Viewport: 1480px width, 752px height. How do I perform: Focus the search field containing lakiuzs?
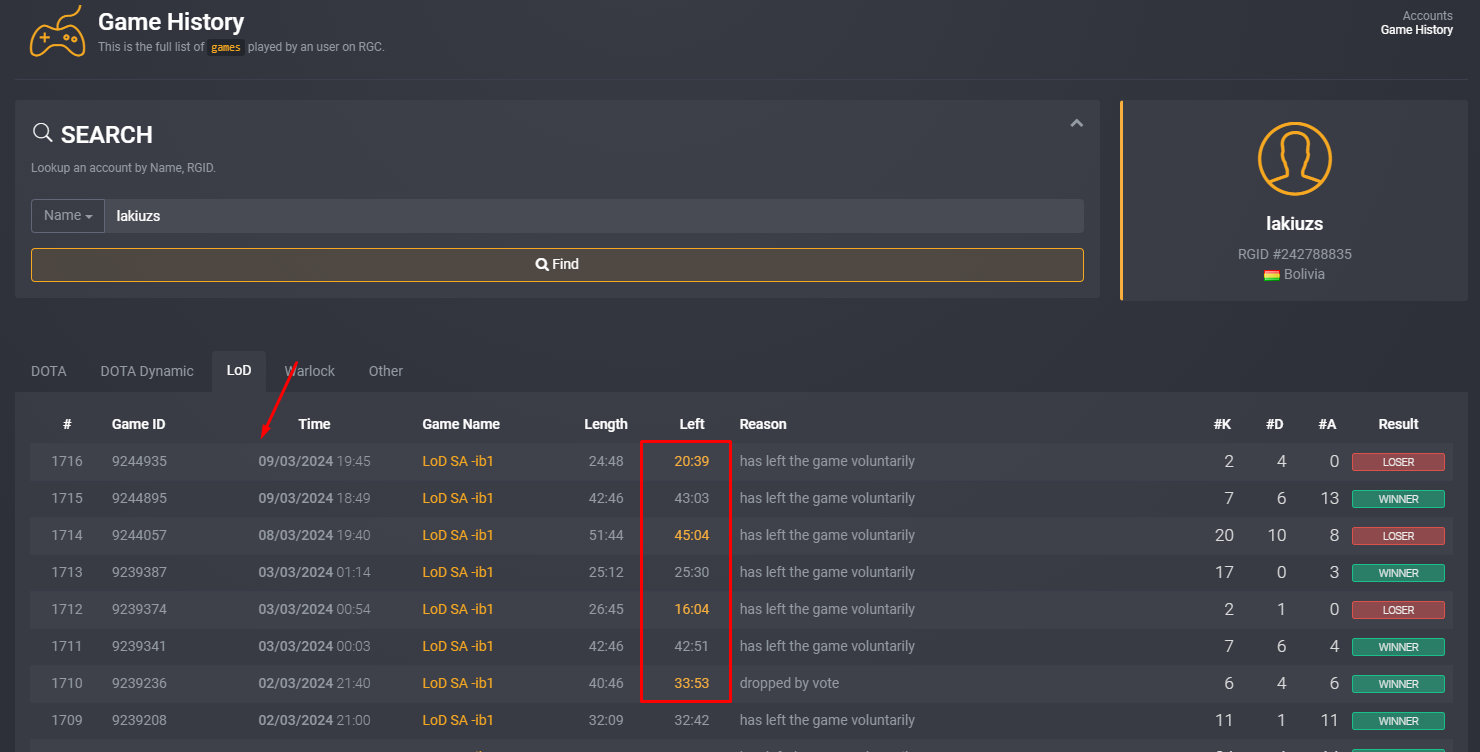pos(594,215)
